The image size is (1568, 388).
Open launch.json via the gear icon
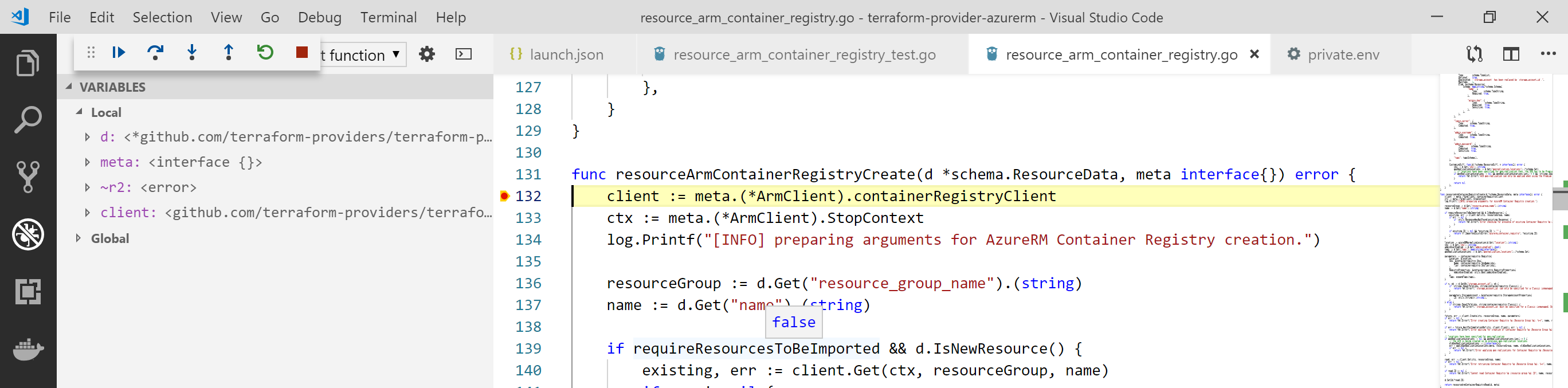[x=427, y=54]
